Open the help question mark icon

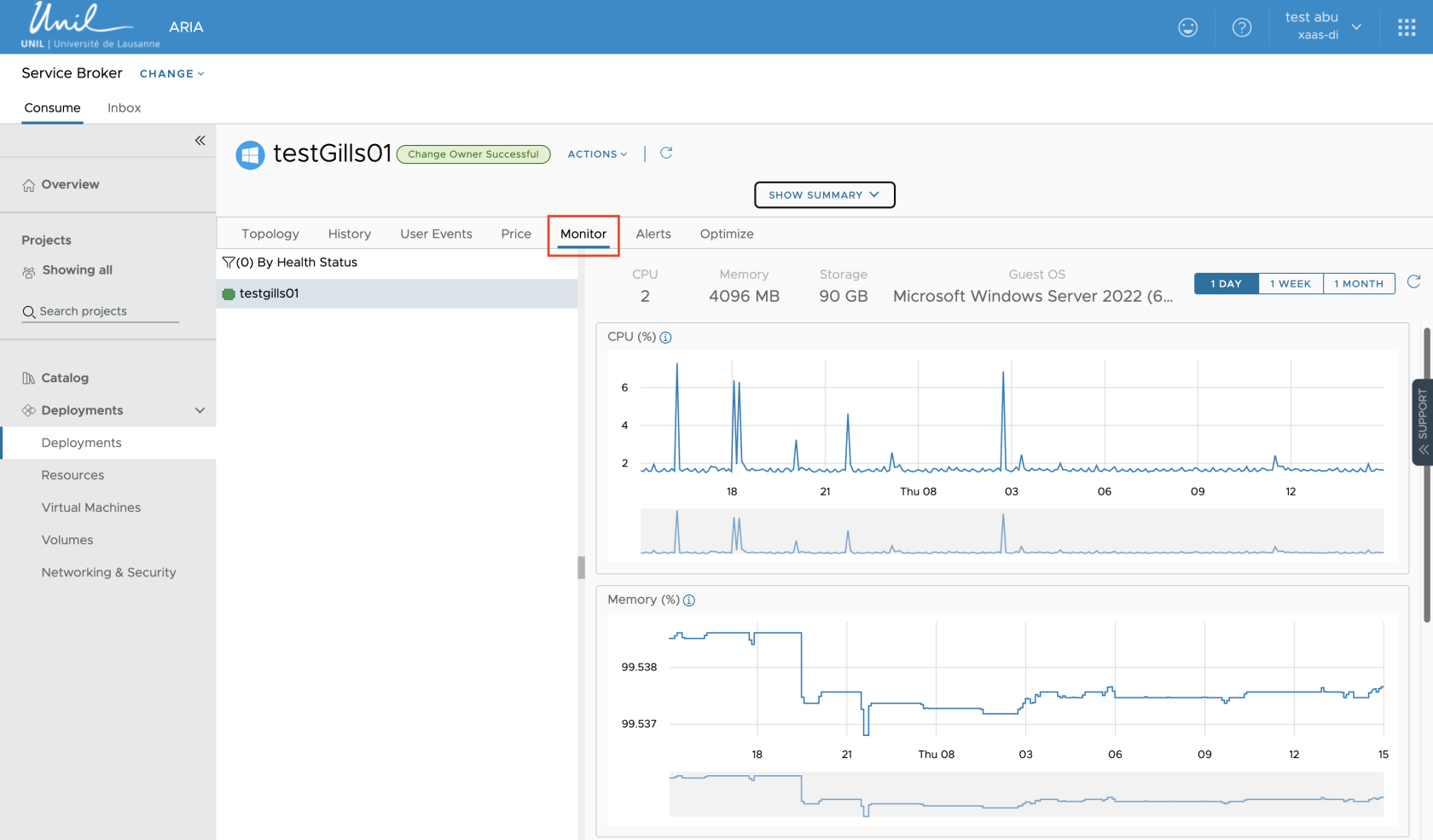(x=1242, y=27)
